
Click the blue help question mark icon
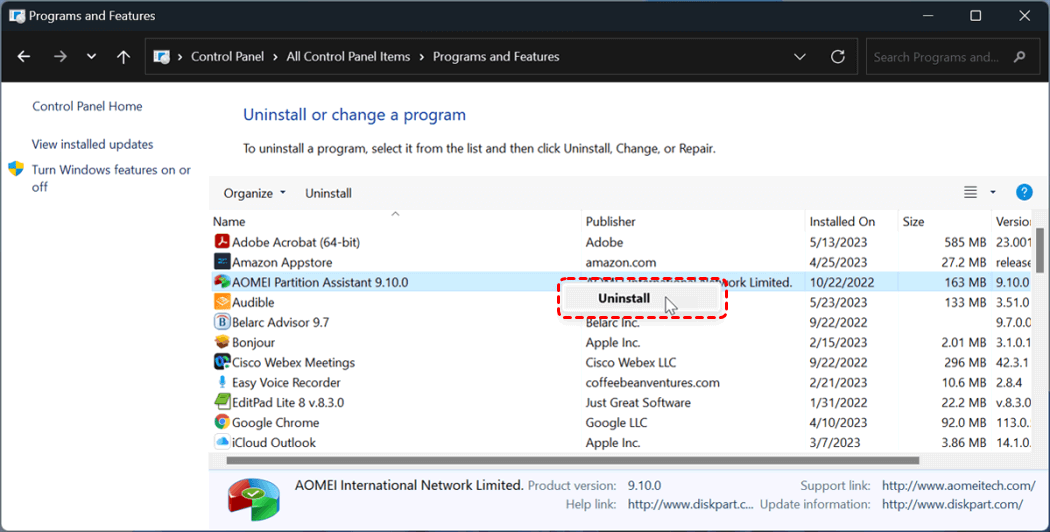[x=1023, y=193]
